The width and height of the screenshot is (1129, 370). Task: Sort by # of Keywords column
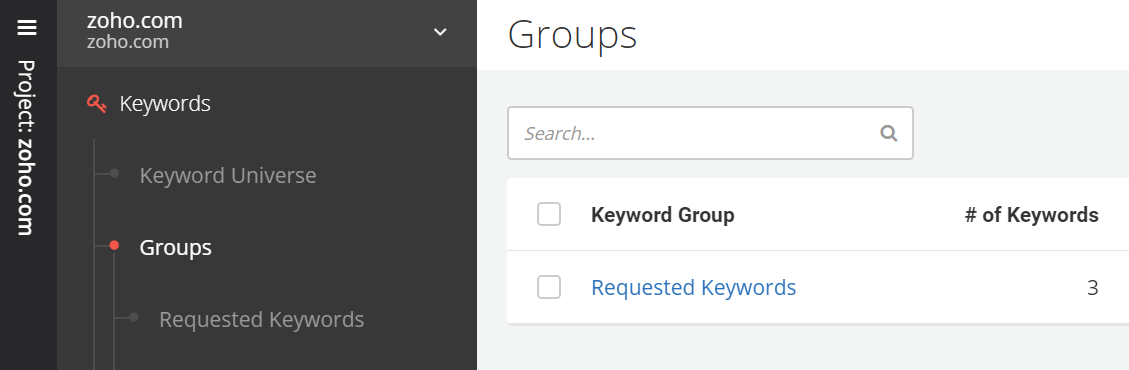1031,215
